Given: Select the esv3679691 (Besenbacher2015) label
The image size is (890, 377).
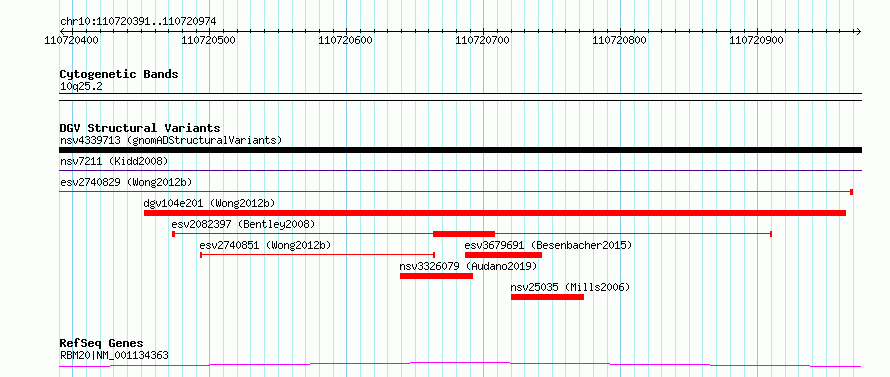Looking at the screenshot, I should click(548, 245).
